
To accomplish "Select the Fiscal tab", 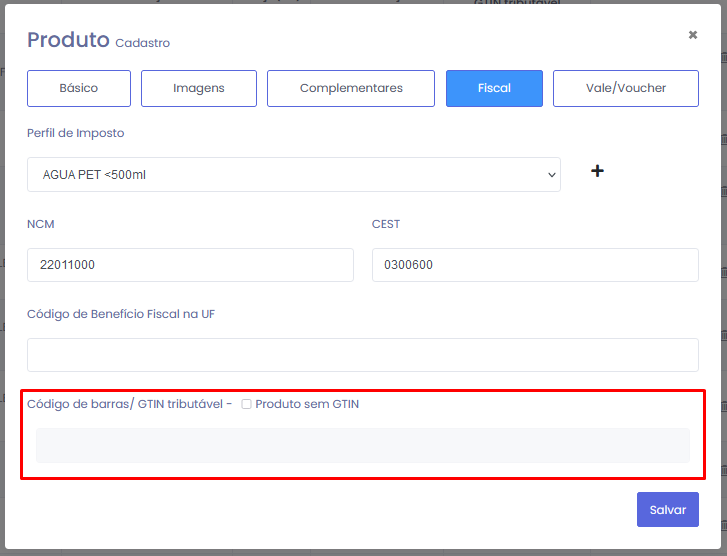I will tap(494, 88).
